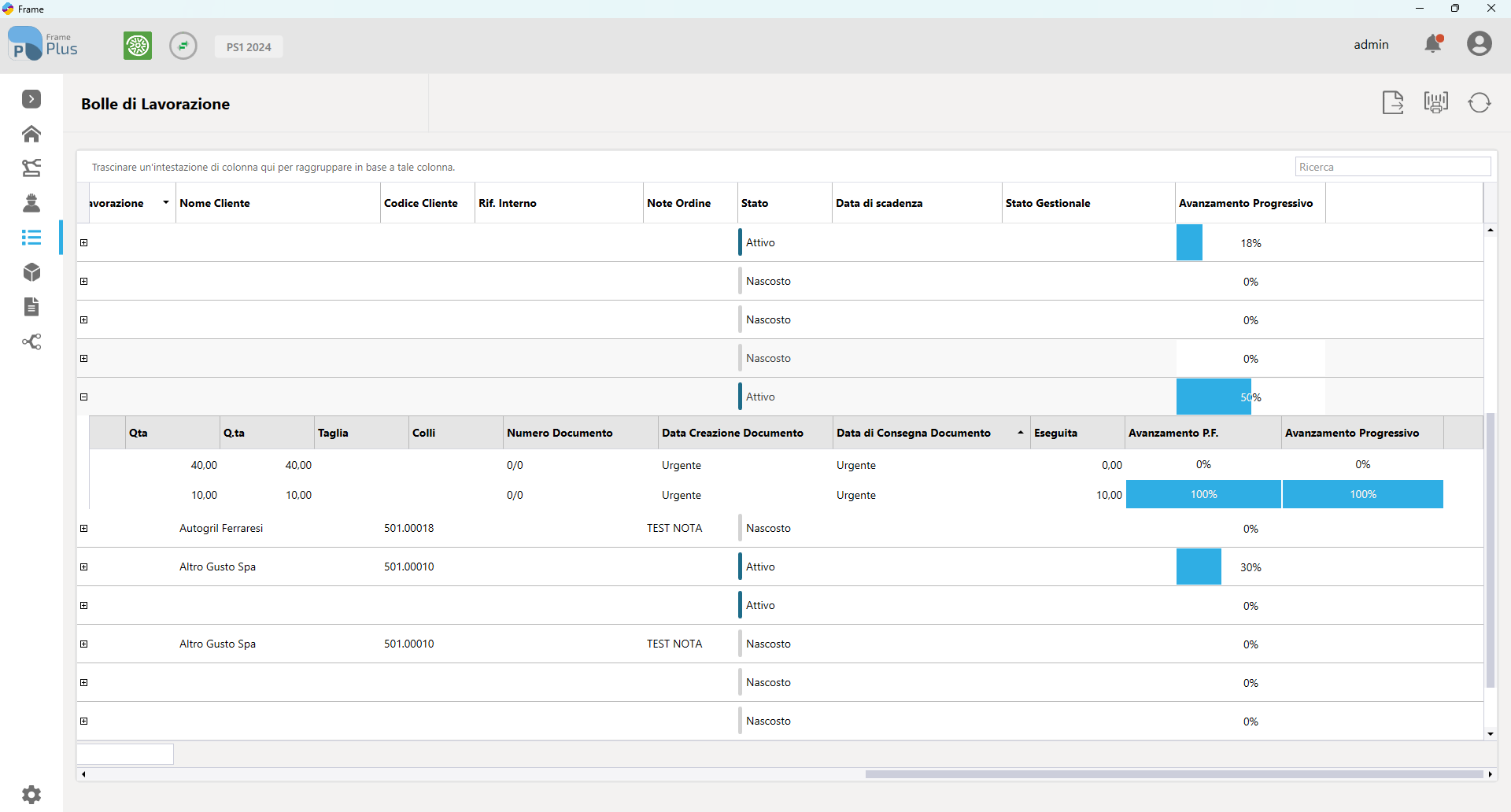Image resolution: width=1511 pixels, height=812 pixels.
Task: Expand the Altro Gusto Spa Attivo row
Action: click(83, 567)
